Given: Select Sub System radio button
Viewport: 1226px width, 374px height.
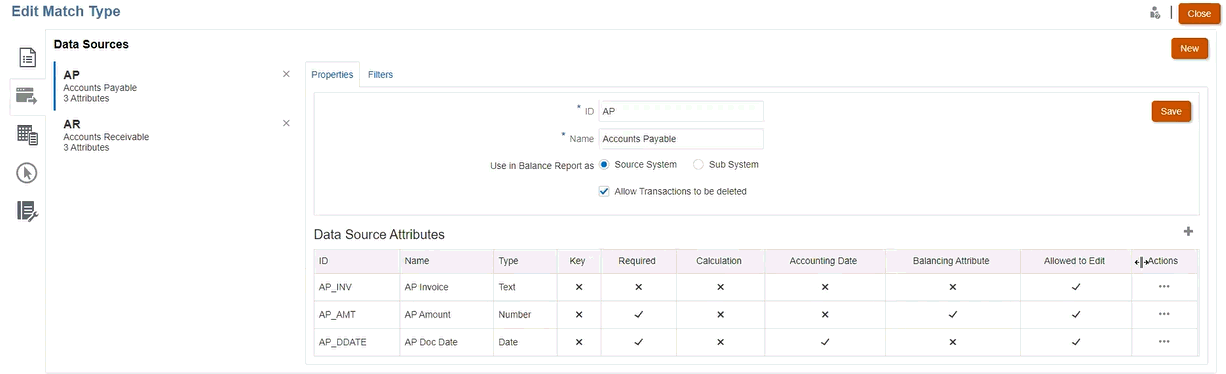Looking at the screenshot, I should [x=699, y=165].
